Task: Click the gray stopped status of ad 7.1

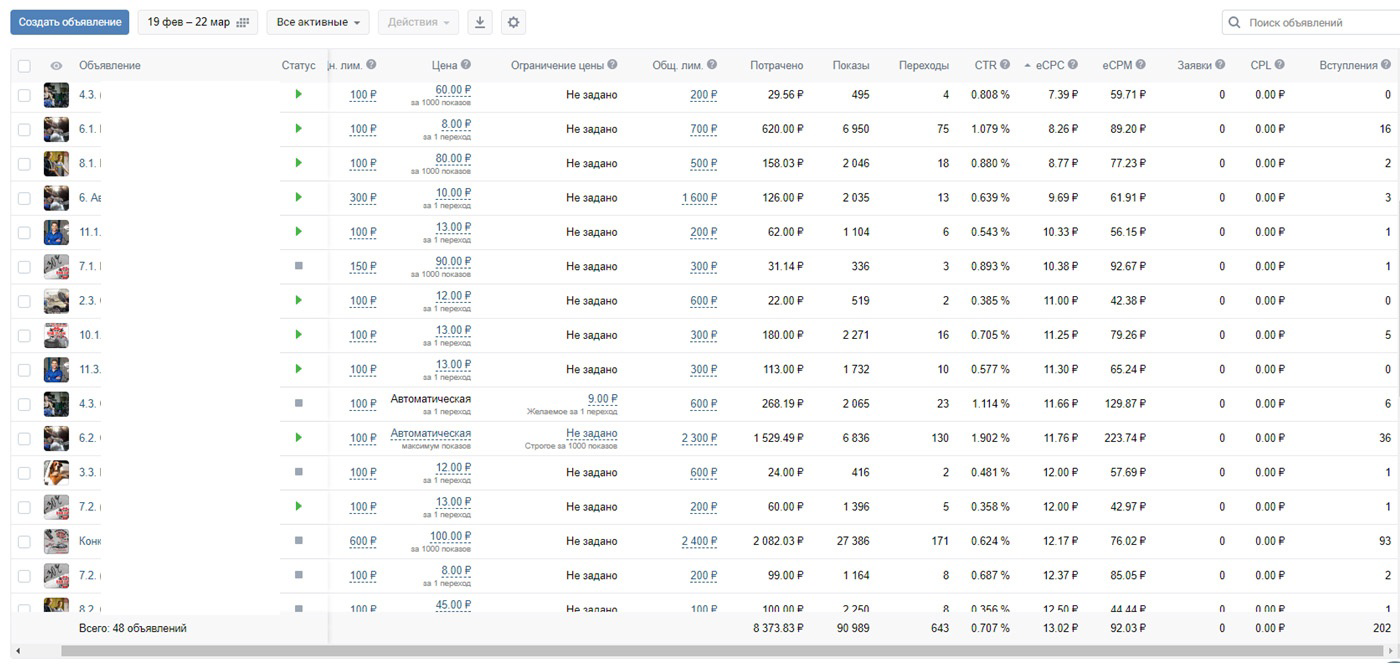Action: [x=298, y=266]
